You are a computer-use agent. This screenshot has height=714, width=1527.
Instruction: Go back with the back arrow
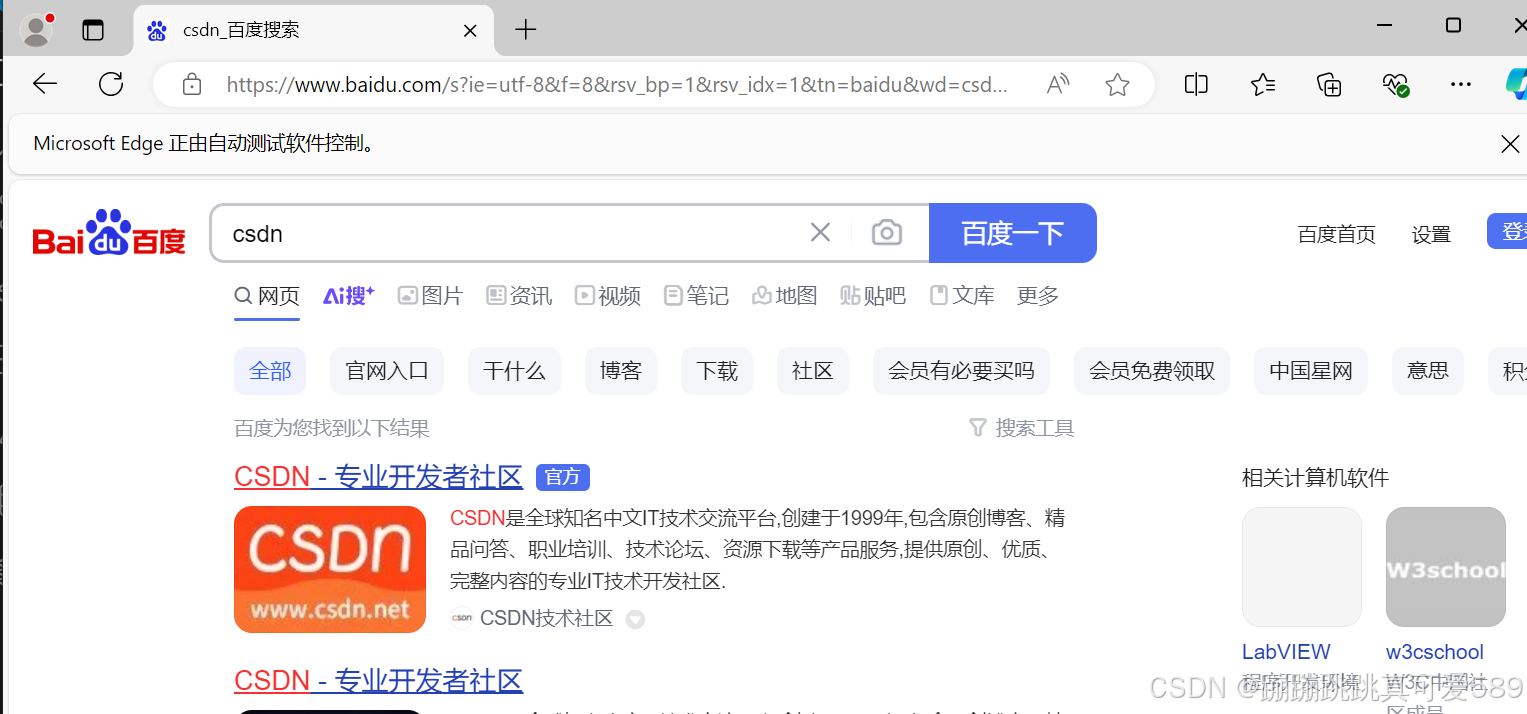(x=45, y=84)
